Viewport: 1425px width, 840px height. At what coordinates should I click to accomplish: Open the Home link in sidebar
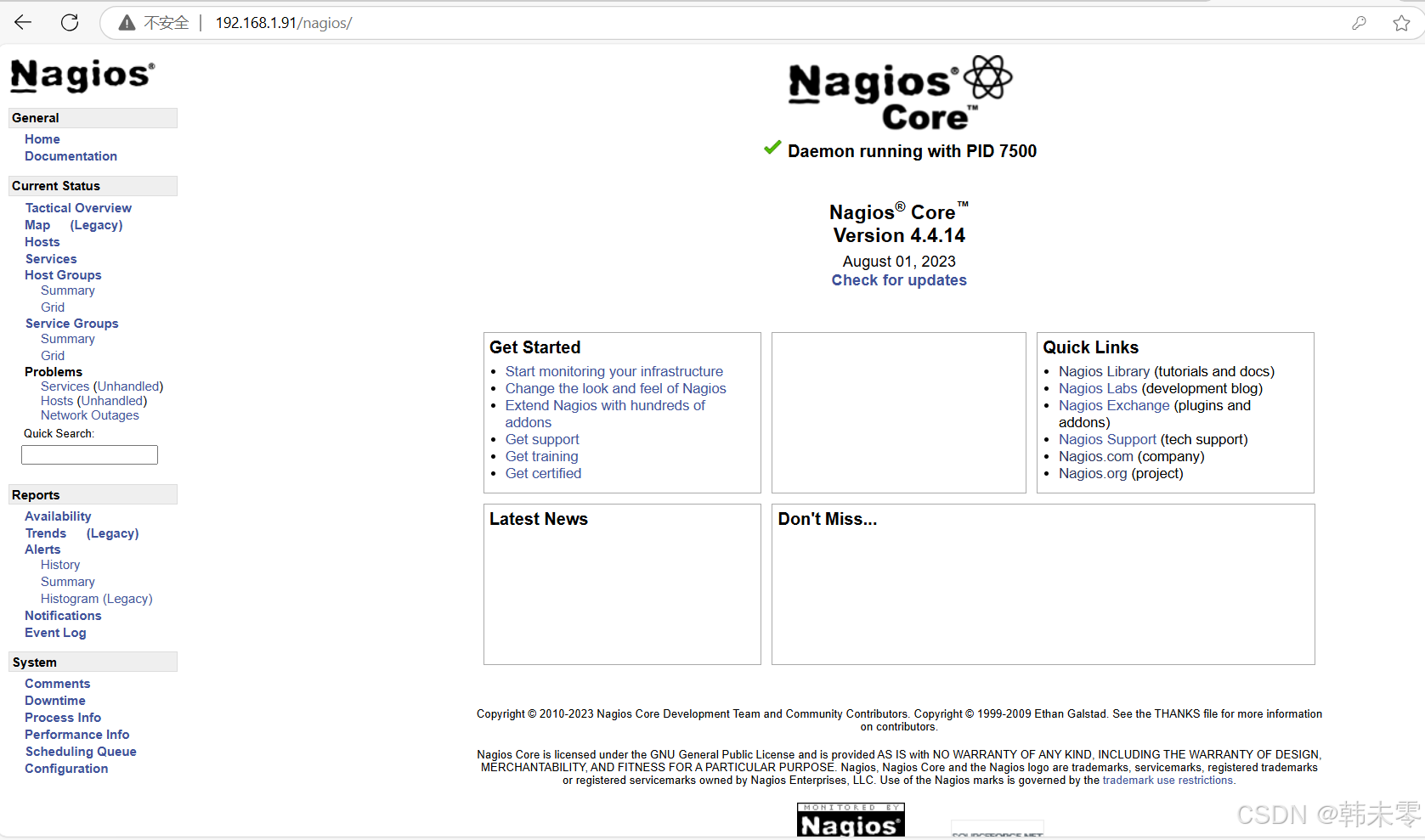click(x=42, y=139)
